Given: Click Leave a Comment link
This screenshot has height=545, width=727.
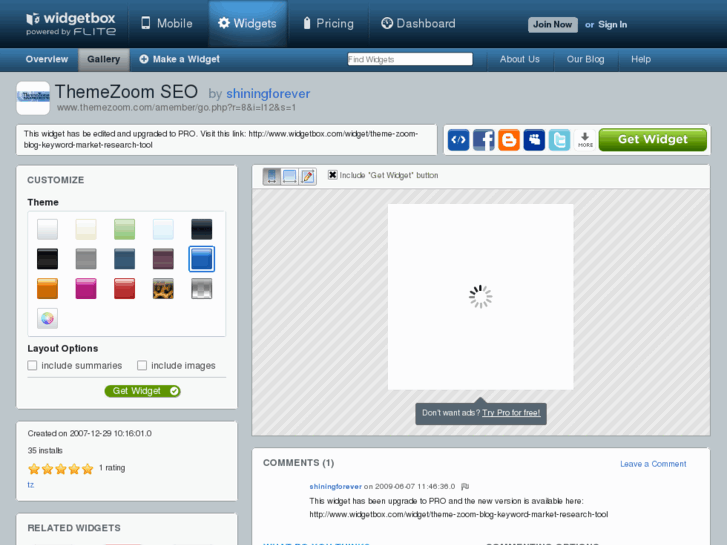Looking at the screenshot, I should 653,464.
